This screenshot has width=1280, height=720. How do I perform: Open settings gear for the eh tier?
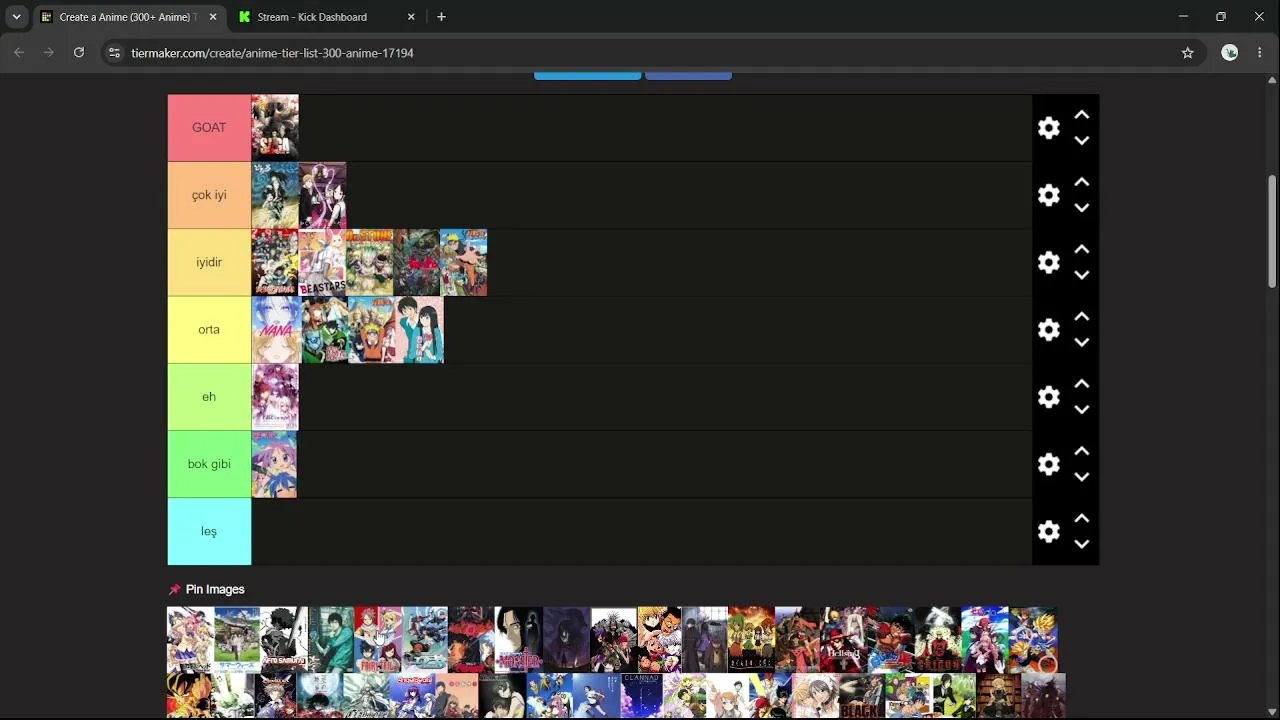(x=1048, y=397)
